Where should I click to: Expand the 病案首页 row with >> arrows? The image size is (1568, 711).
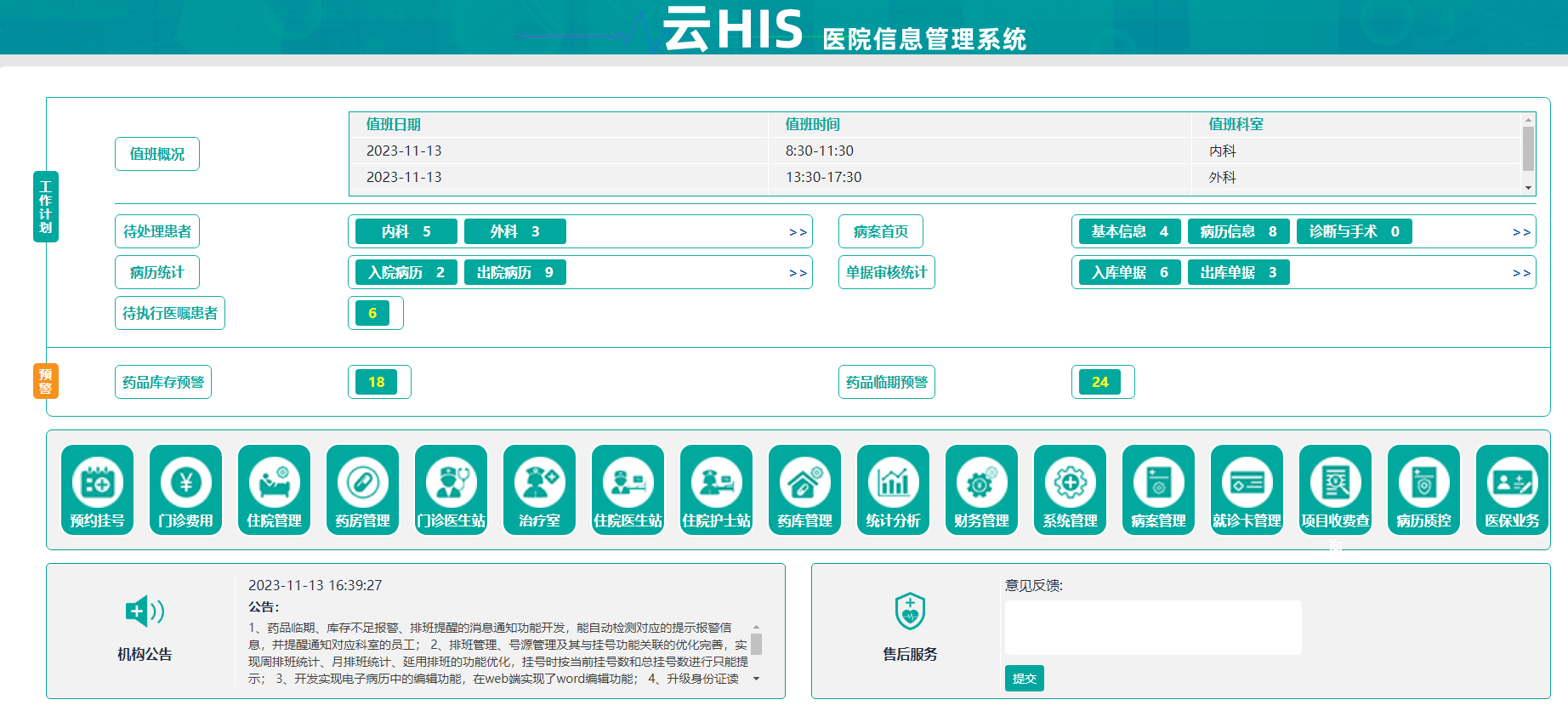[x=1521, y=232]
